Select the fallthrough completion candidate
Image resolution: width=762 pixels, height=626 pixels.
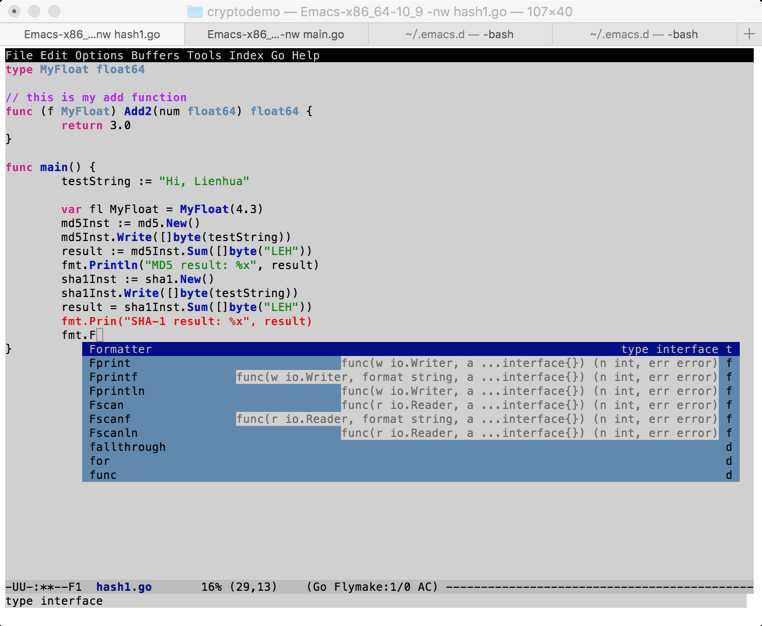pos(411,447)
